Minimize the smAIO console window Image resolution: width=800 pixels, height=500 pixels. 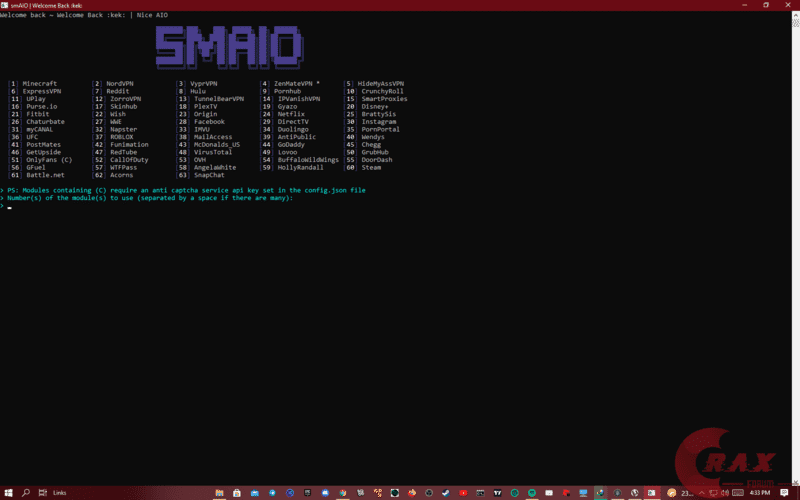point(744,5)
